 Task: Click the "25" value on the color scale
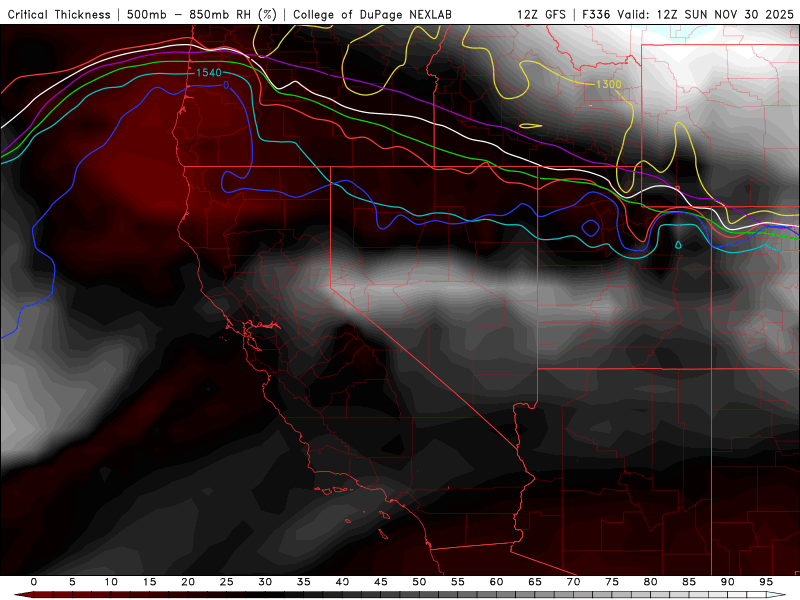pyautogui.click(x=227, y=582)
